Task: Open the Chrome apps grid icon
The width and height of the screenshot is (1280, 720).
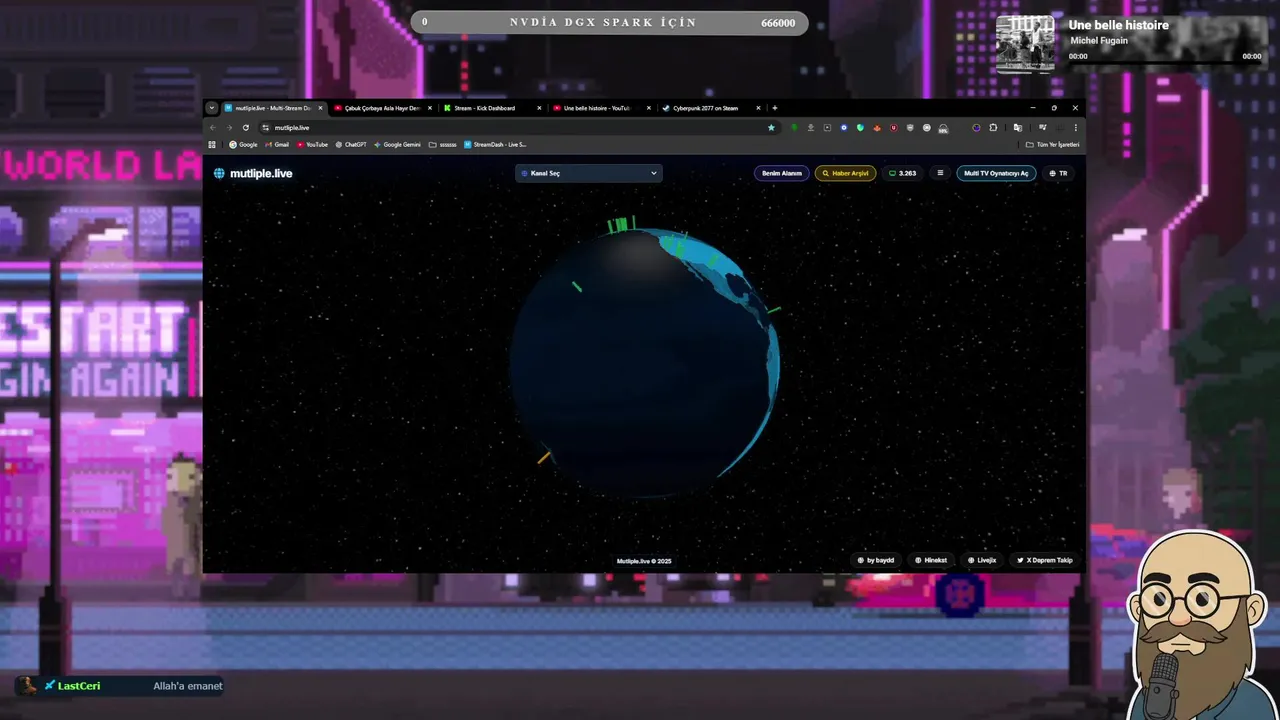Action: [x=212, y=145]
